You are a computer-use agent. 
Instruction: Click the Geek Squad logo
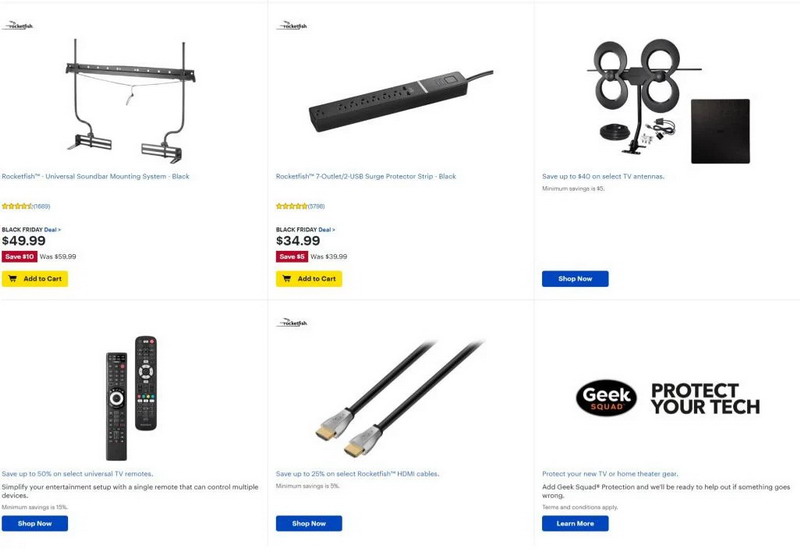606,398
